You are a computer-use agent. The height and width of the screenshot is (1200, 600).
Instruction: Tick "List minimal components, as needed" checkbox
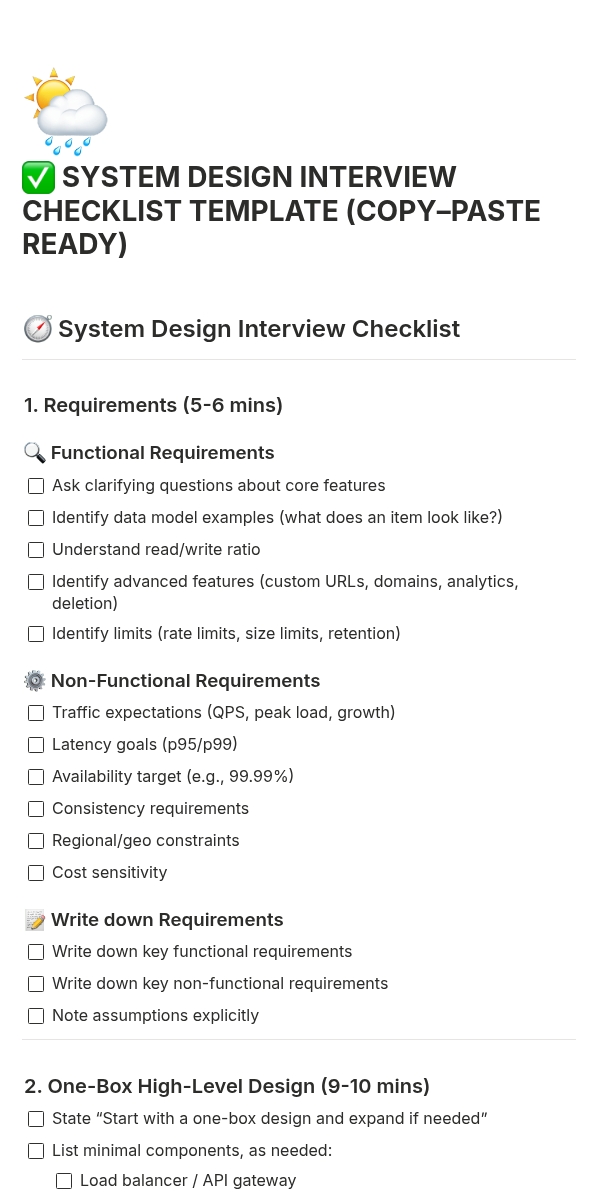(36, 1151)
